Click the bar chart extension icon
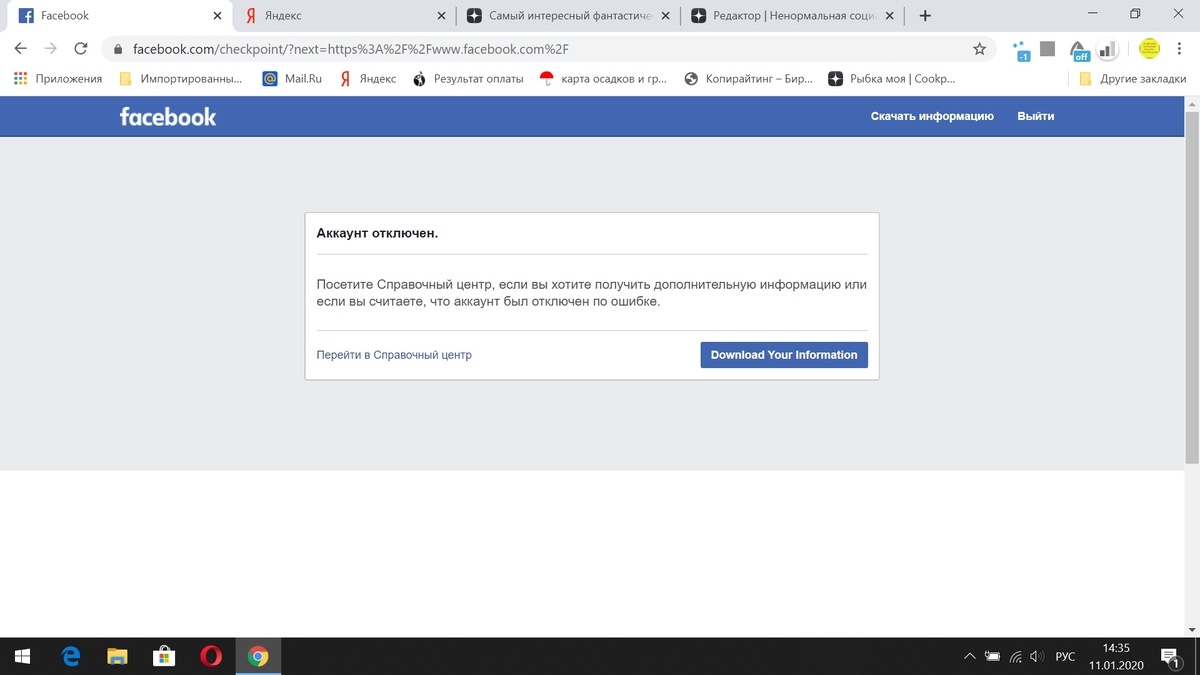The image size is (1200, 675). [x=1107, y=49]
